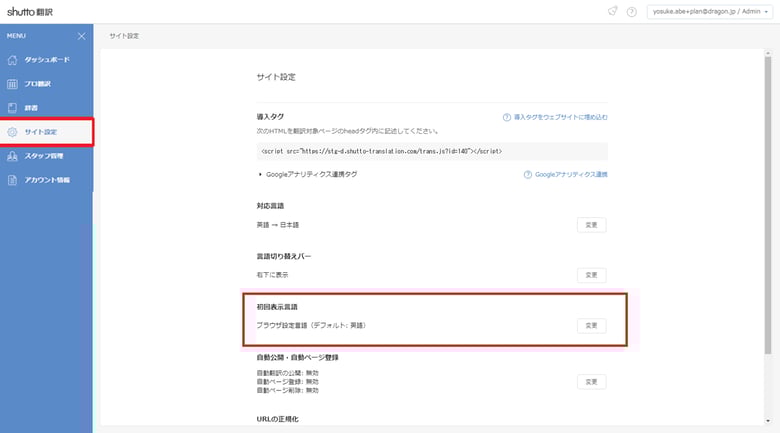The image size is (780, 433).
Task: Go to プロ翻訳 in the sidebar
Action: (46, 84)
